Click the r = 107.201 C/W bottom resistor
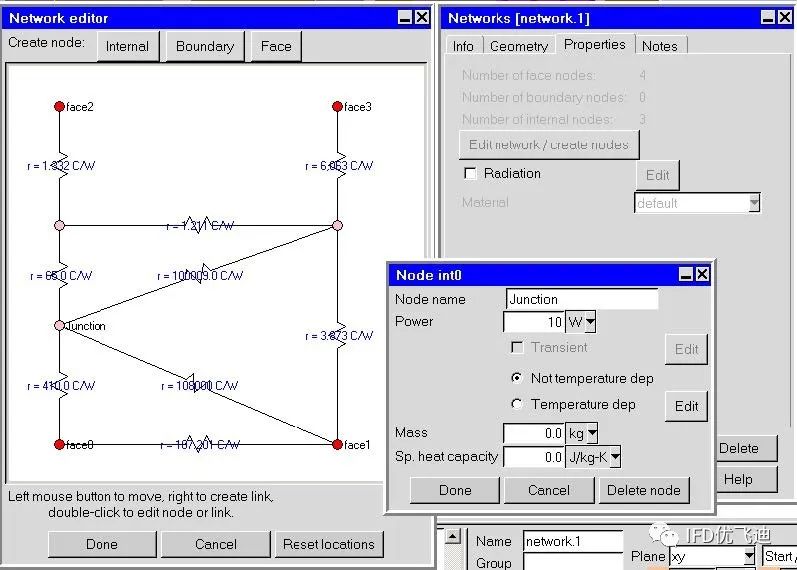The width and height of the screenshot is (797, 570). point(199,444)
